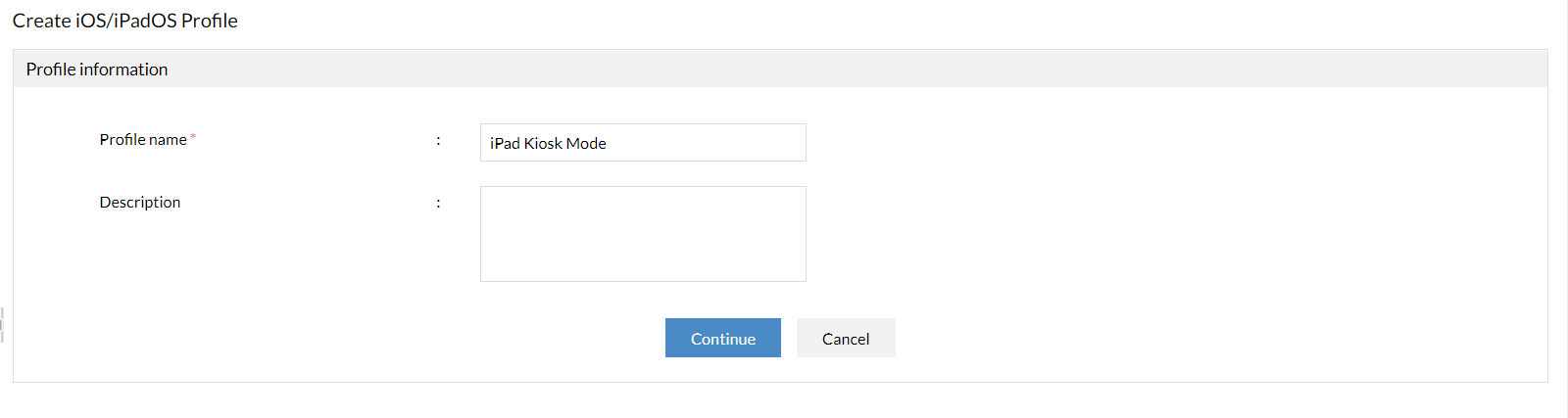This screenshot has height=418, width=1568.
Task: Click the red required asterisk
Action: (x=193, y=137)
